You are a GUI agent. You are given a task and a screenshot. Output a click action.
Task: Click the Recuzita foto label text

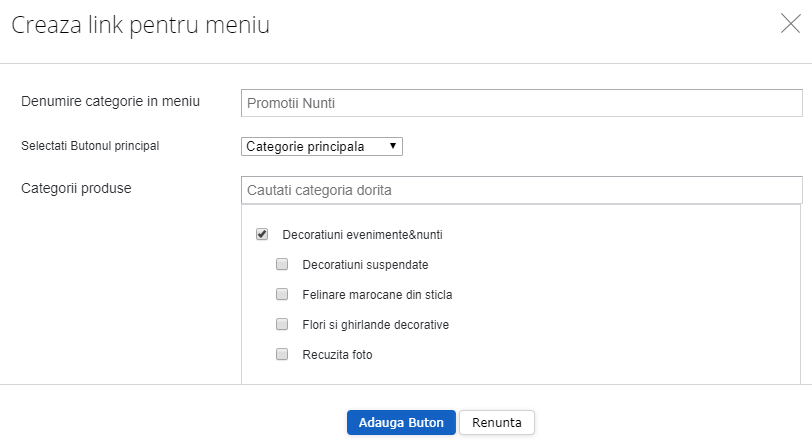click(337, 355)
